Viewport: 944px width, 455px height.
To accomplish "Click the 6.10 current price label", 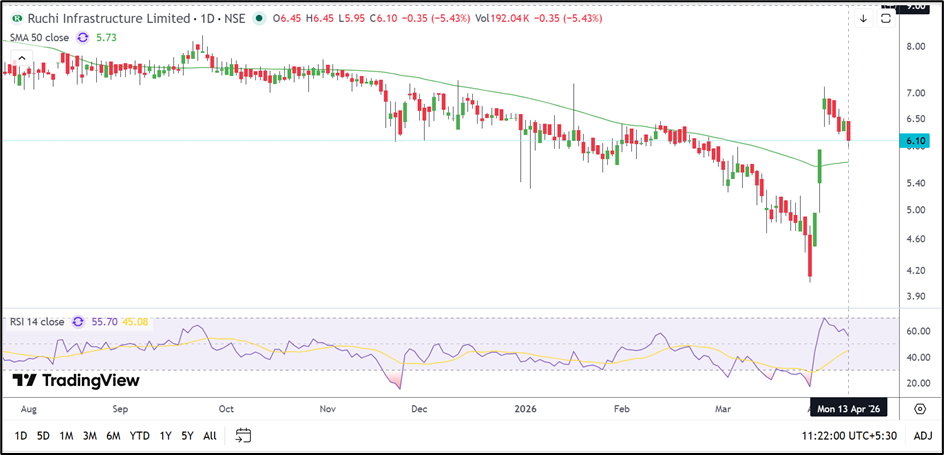I will click(915, 142).
